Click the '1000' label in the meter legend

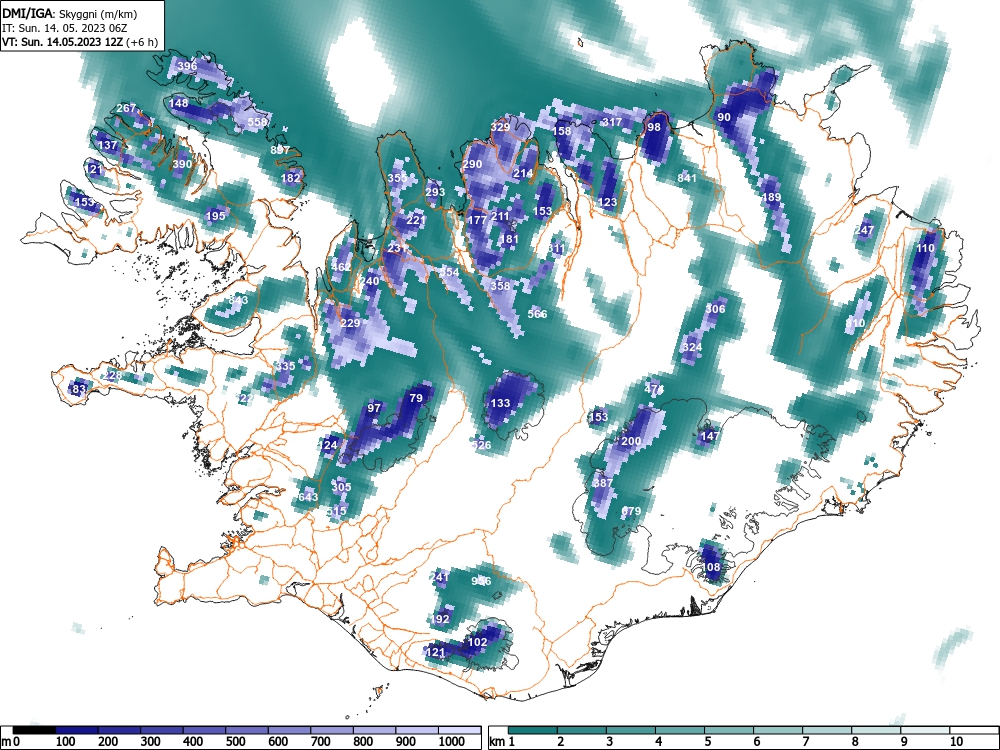[x=452, y=742]
